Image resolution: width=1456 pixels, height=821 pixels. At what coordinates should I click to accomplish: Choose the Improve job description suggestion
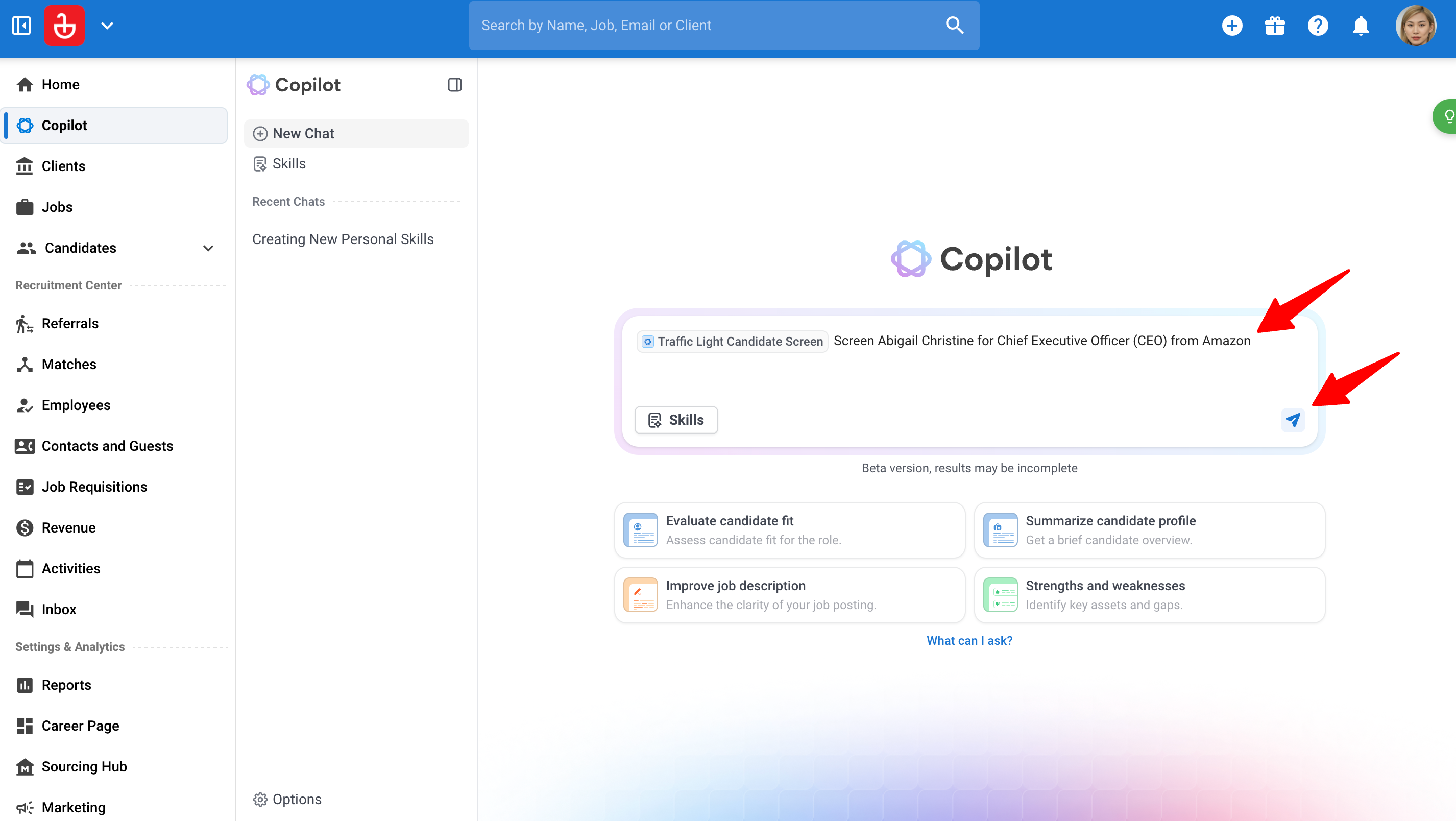tap(790, 595)
